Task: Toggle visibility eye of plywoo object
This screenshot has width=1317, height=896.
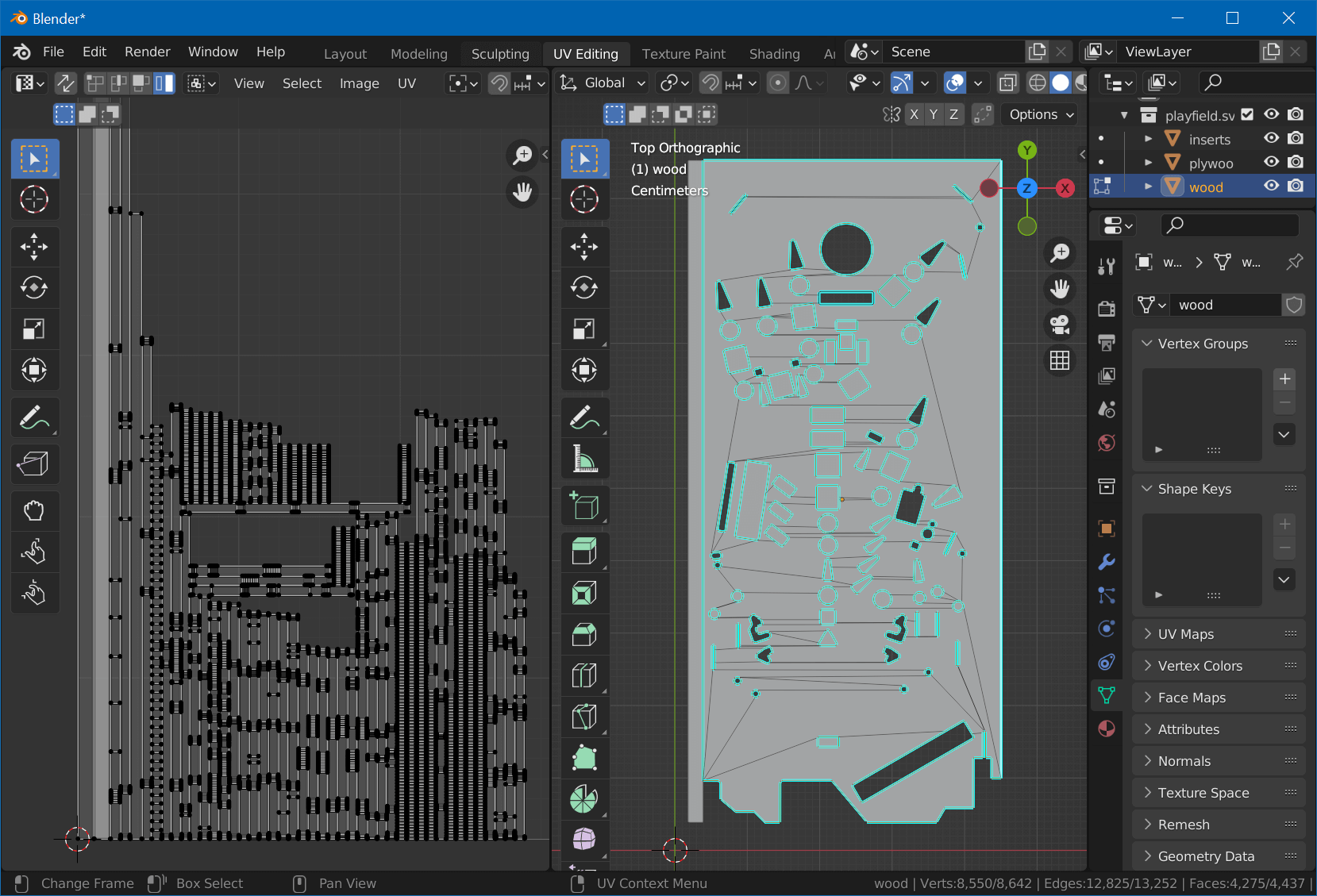Action: click(x=1272, y=162)
